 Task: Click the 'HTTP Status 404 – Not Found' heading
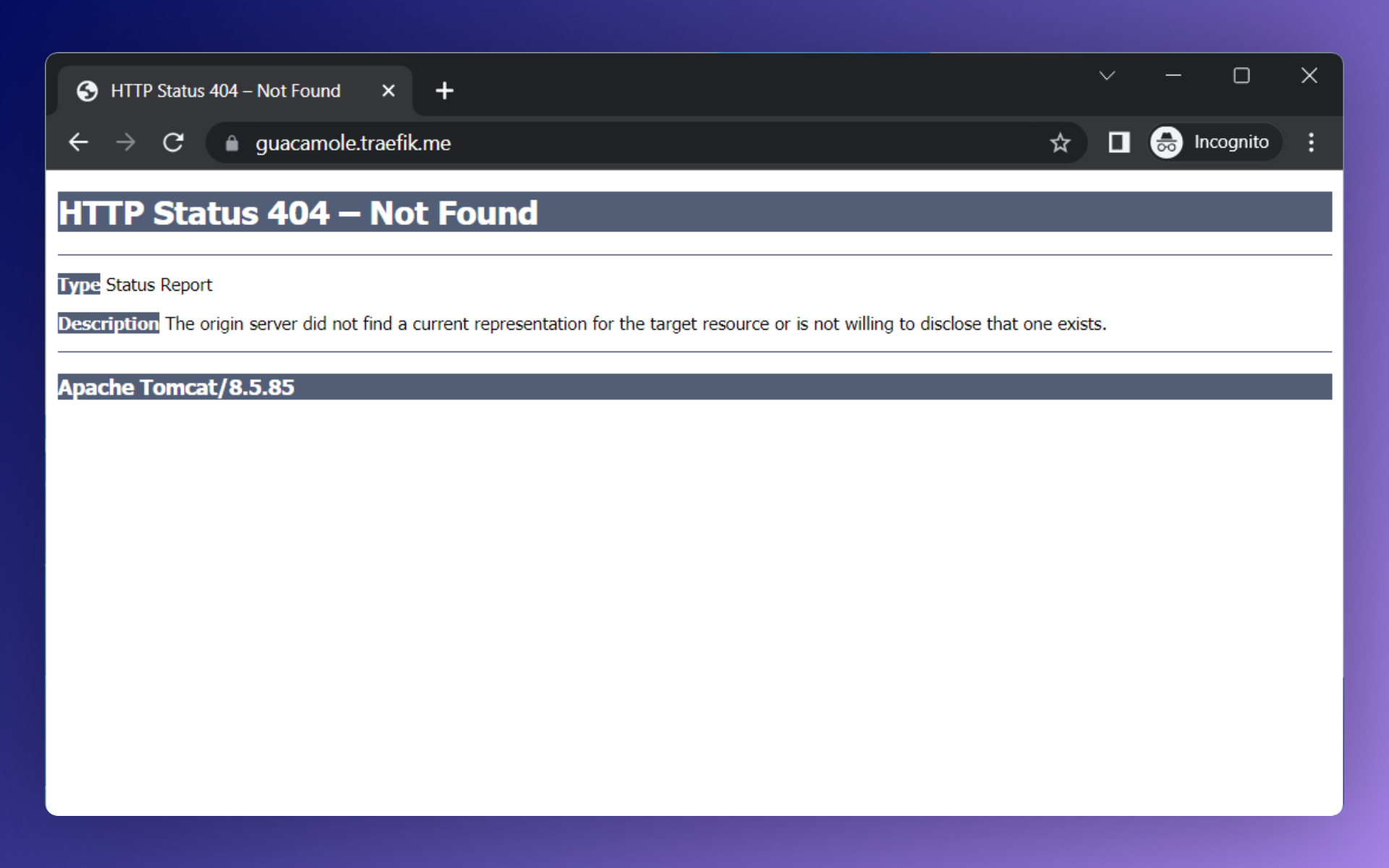coord(298,213)
